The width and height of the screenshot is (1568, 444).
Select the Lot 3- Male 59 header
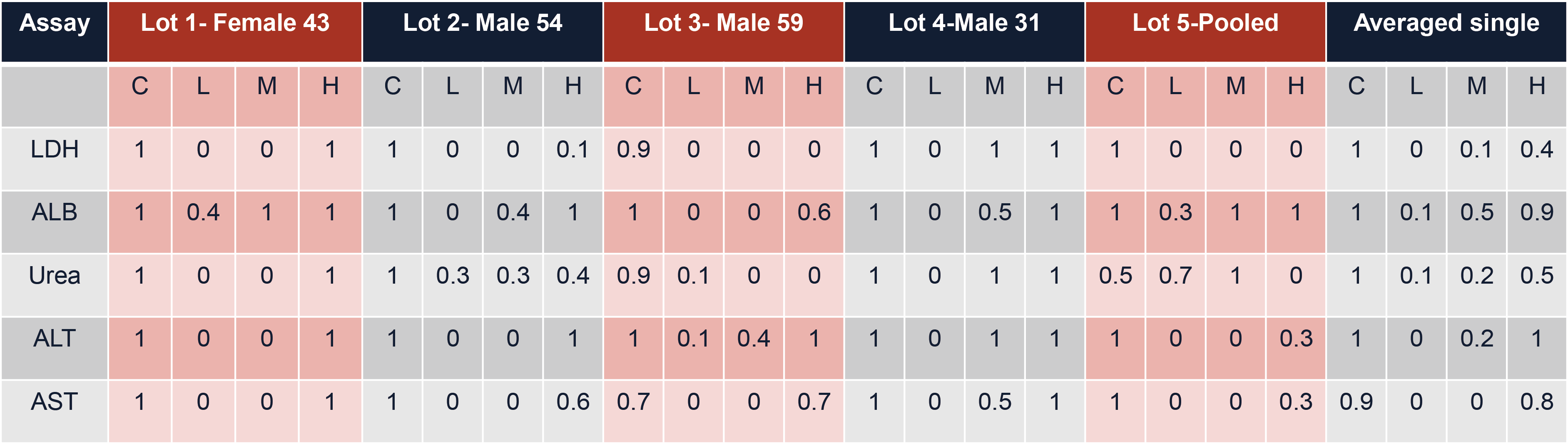(x=723, y=24)
